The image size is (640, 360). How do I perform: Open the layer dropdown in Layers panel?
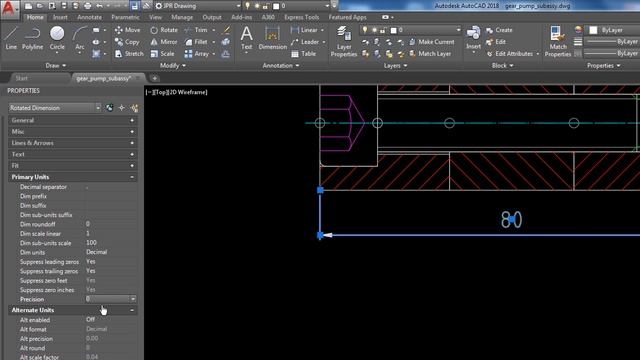tap(458, 30)
